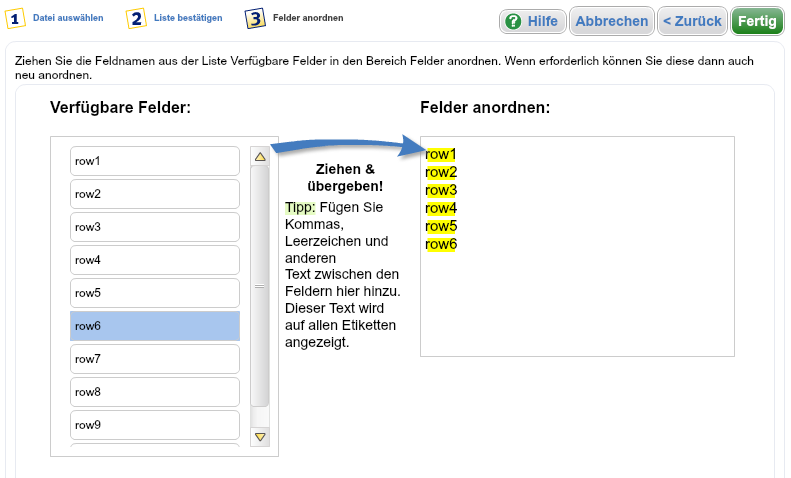The image size is (791, 478).
Task: Select row3 in available fields list
Action: pyautogui.click(x=154, y=227)
